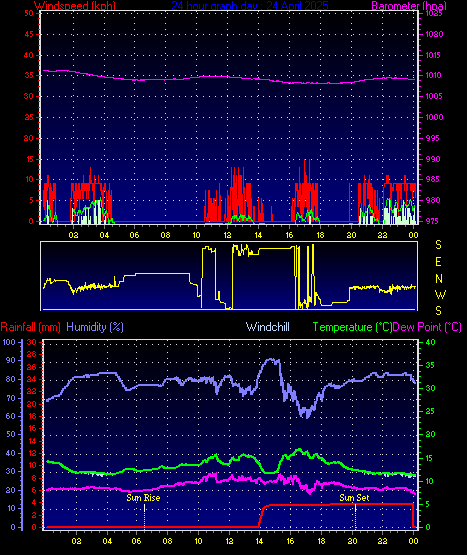Click the Windspeed (kph) axis title
This screenshot has width=467, height=555.
point(75,6)
